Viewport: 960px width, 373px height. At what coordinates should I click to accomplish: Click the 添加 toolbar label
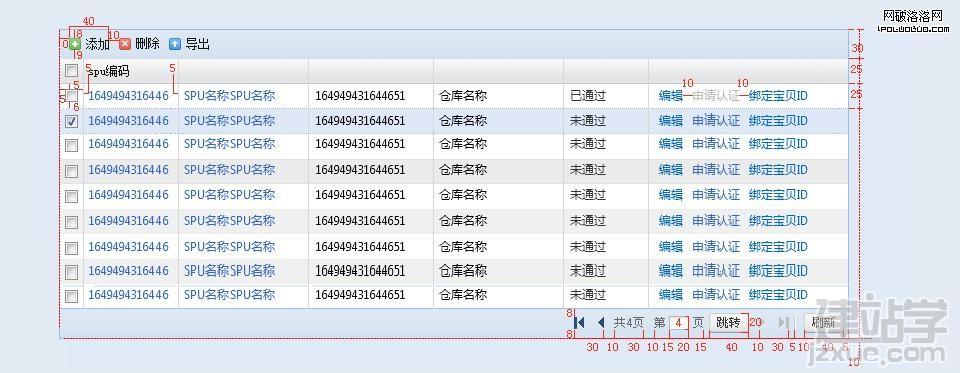[x=97, y=44]
